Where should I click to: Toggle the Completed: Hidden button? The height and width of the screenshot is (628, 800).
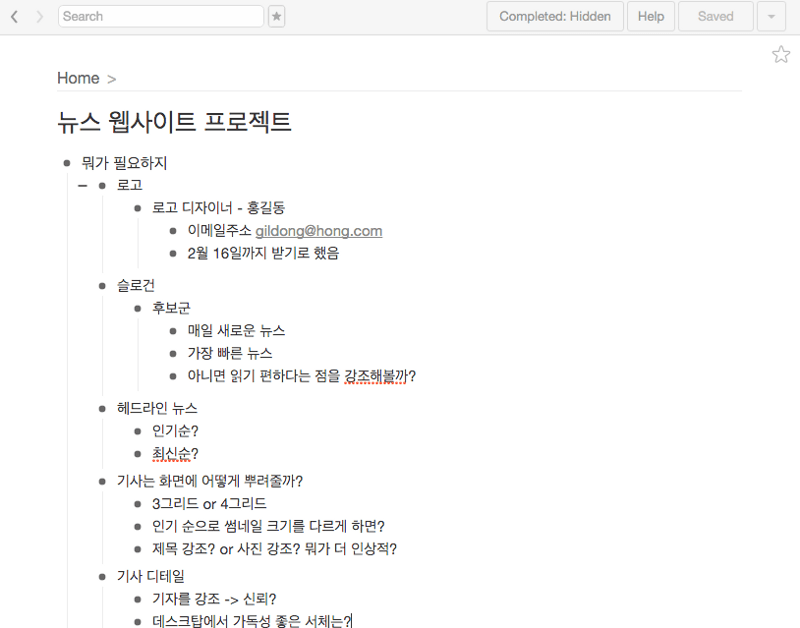pos(554,17)
